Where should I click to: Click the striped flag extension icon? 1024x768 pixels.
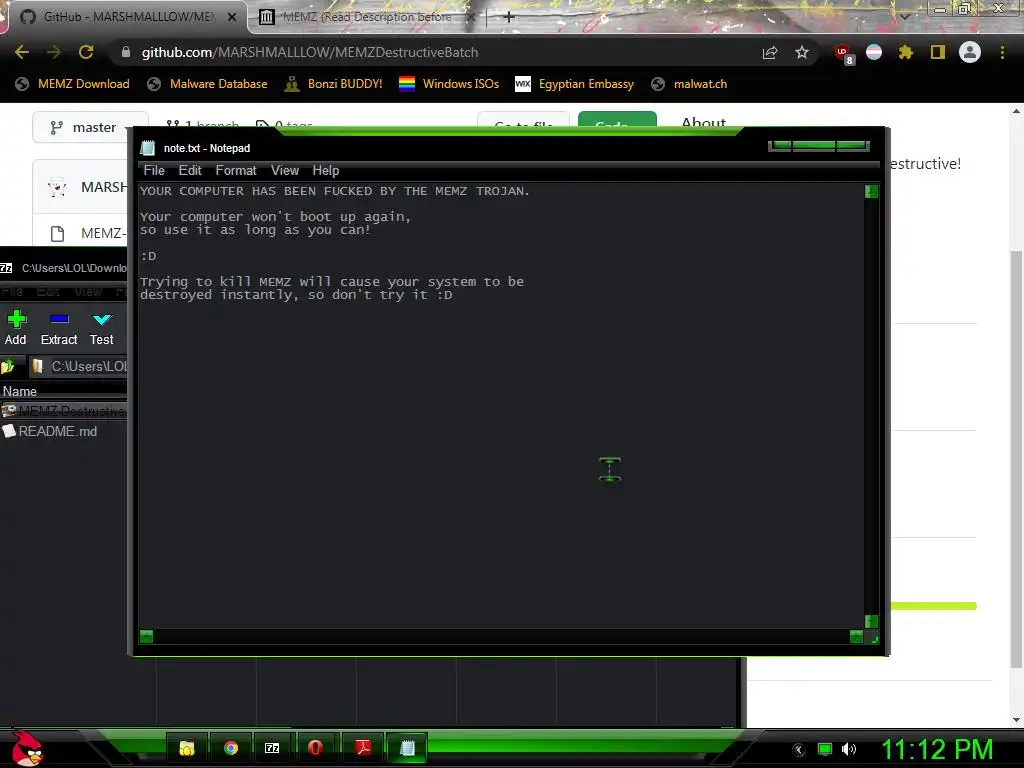874,52
